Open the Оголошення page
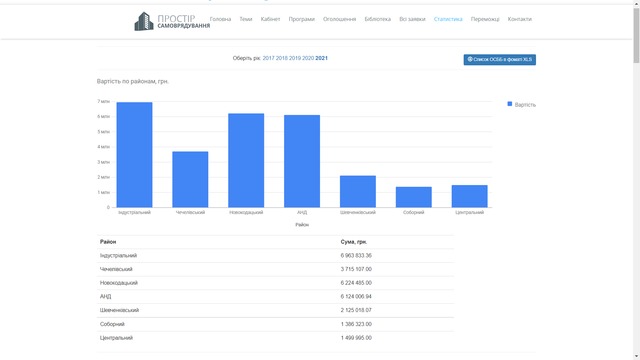 pyautogui.click(x=340, y=19)
